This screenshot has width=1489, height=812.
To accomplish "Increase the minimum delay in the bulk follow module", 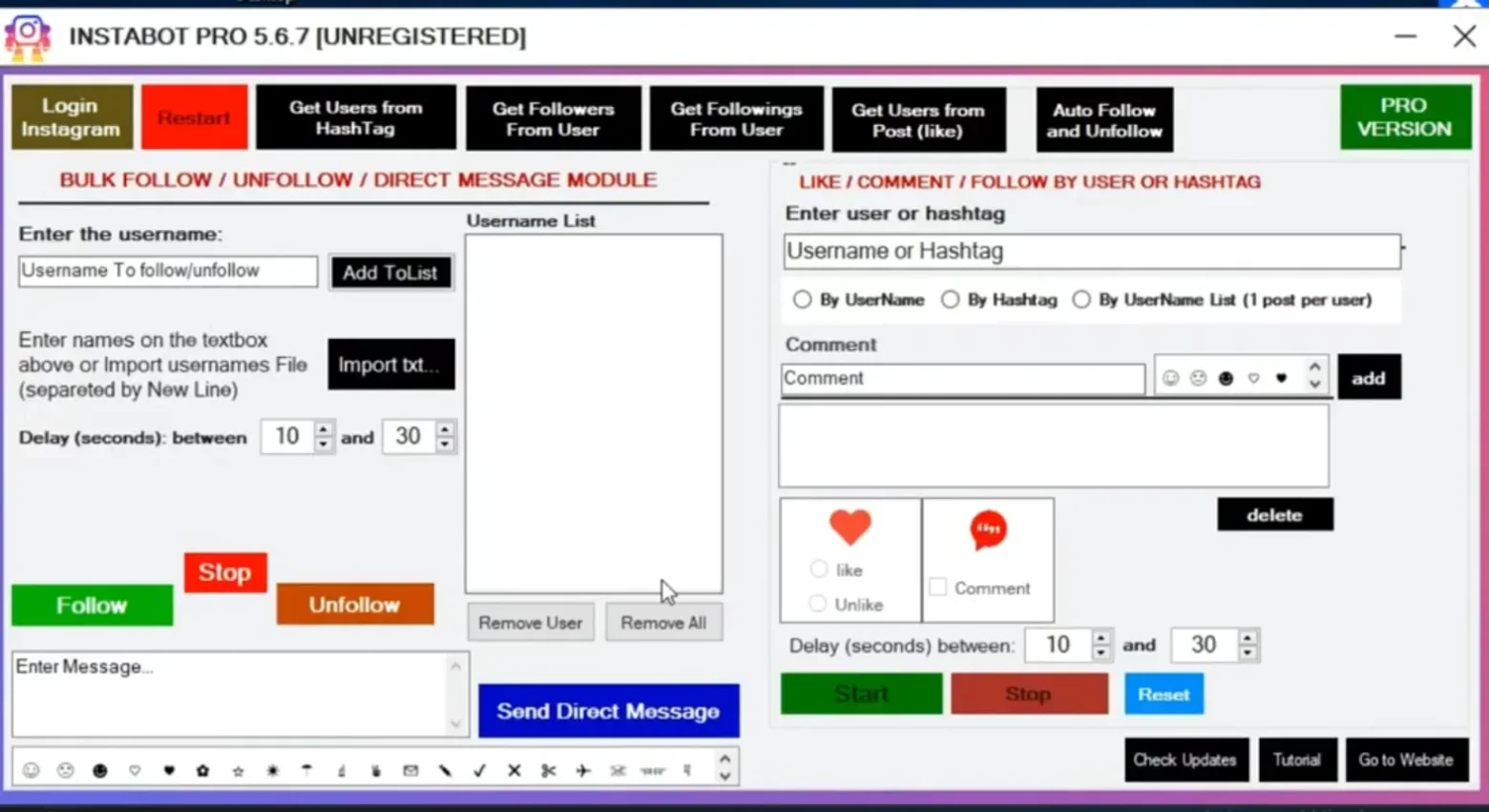I will coord(324,429).
